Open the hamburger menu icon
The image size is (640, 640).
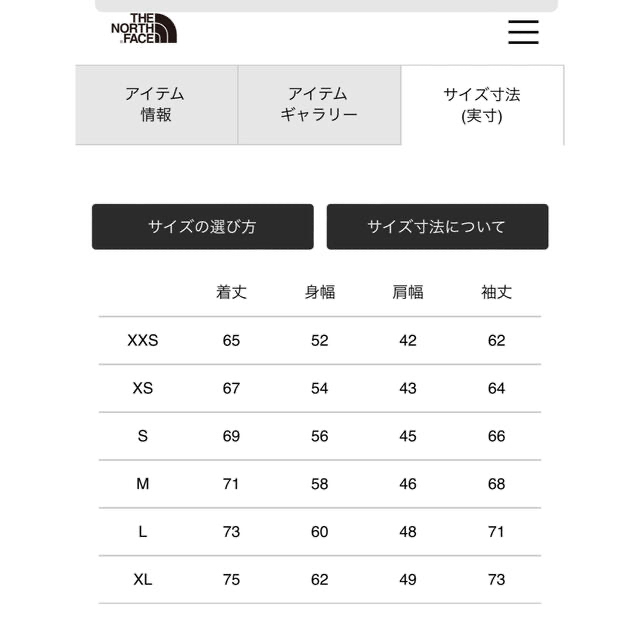[x=523, y=32]
